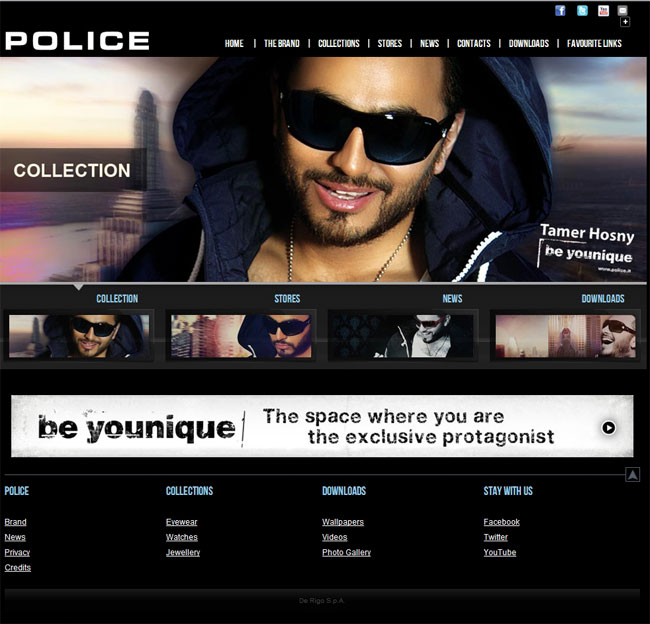
Task: Click the Facebook icon in the header
Action: point(560,11)
